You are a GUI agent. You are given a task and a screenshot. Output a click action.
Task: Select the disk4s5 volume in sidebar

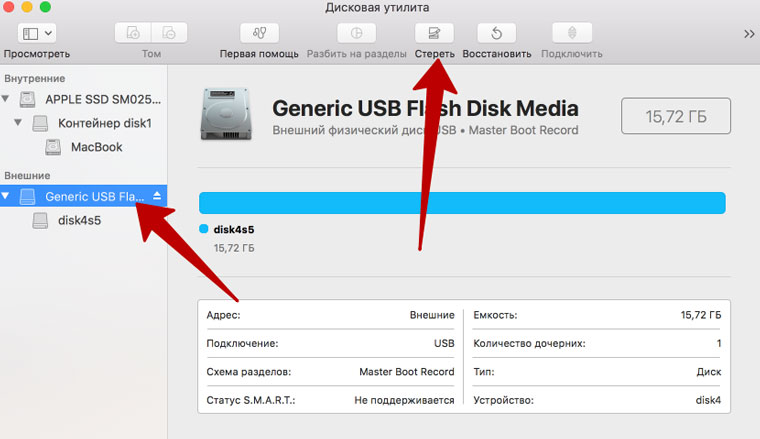coord(80,220)
